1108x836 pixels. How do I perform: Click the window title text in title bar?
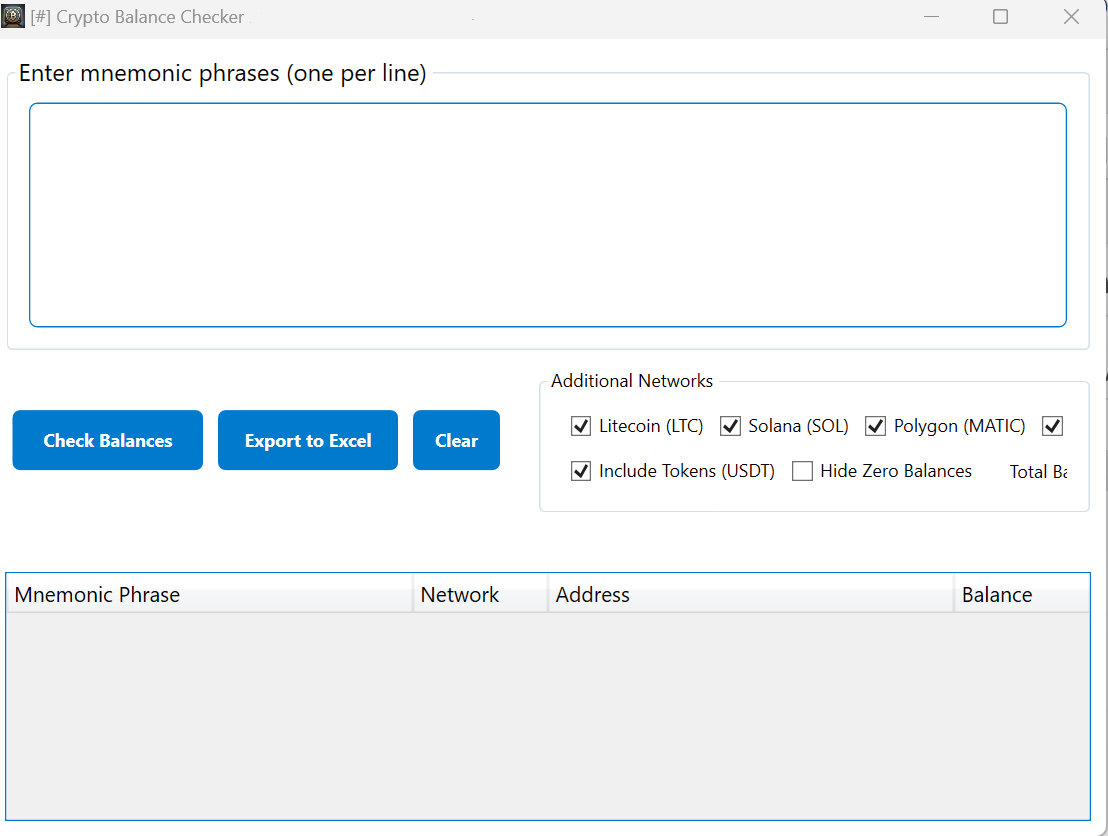pos(137,17)
